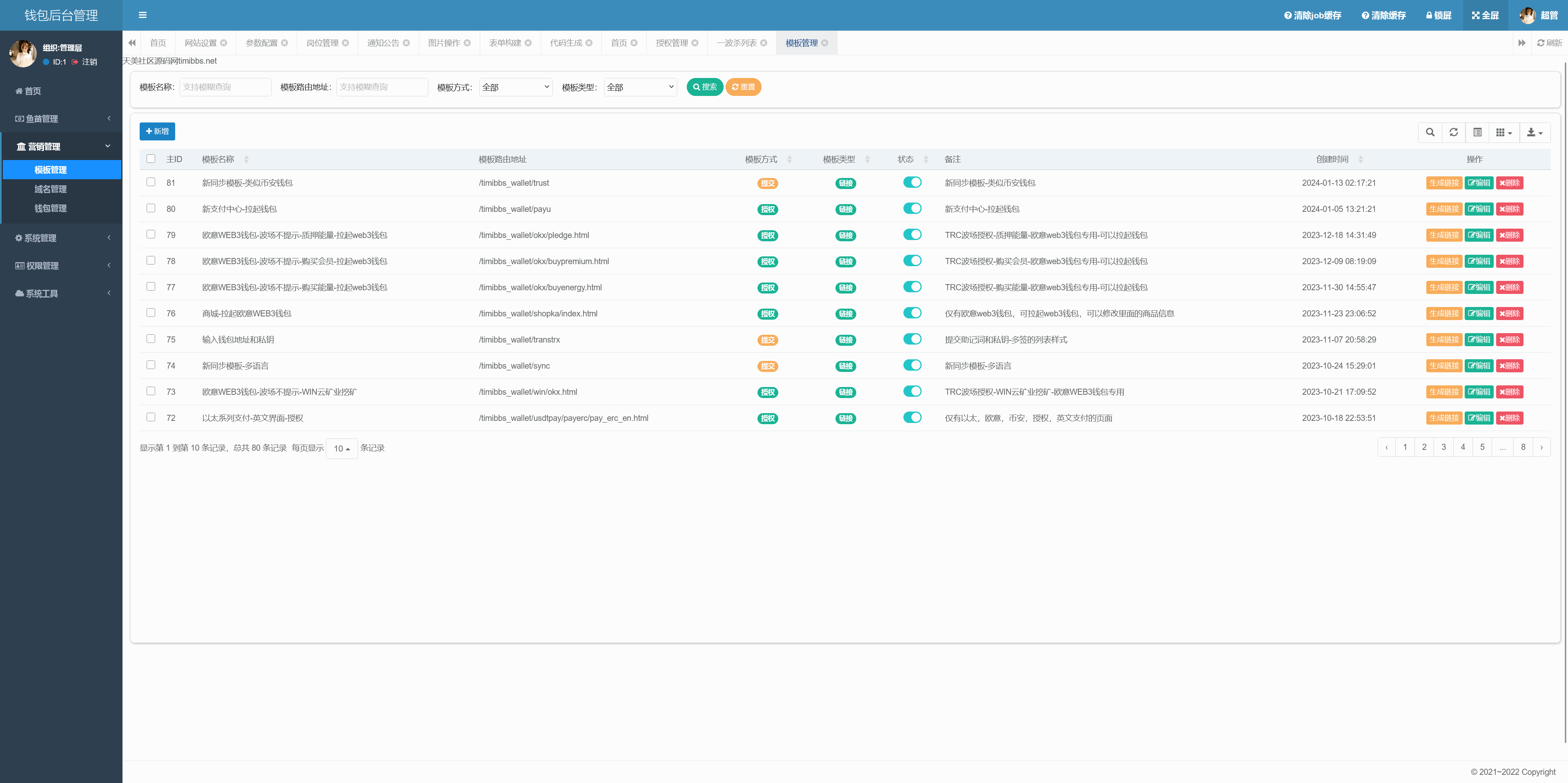Click 锁屏 lock screen button
1568x783 pixels.
(x=1438, y=15)
